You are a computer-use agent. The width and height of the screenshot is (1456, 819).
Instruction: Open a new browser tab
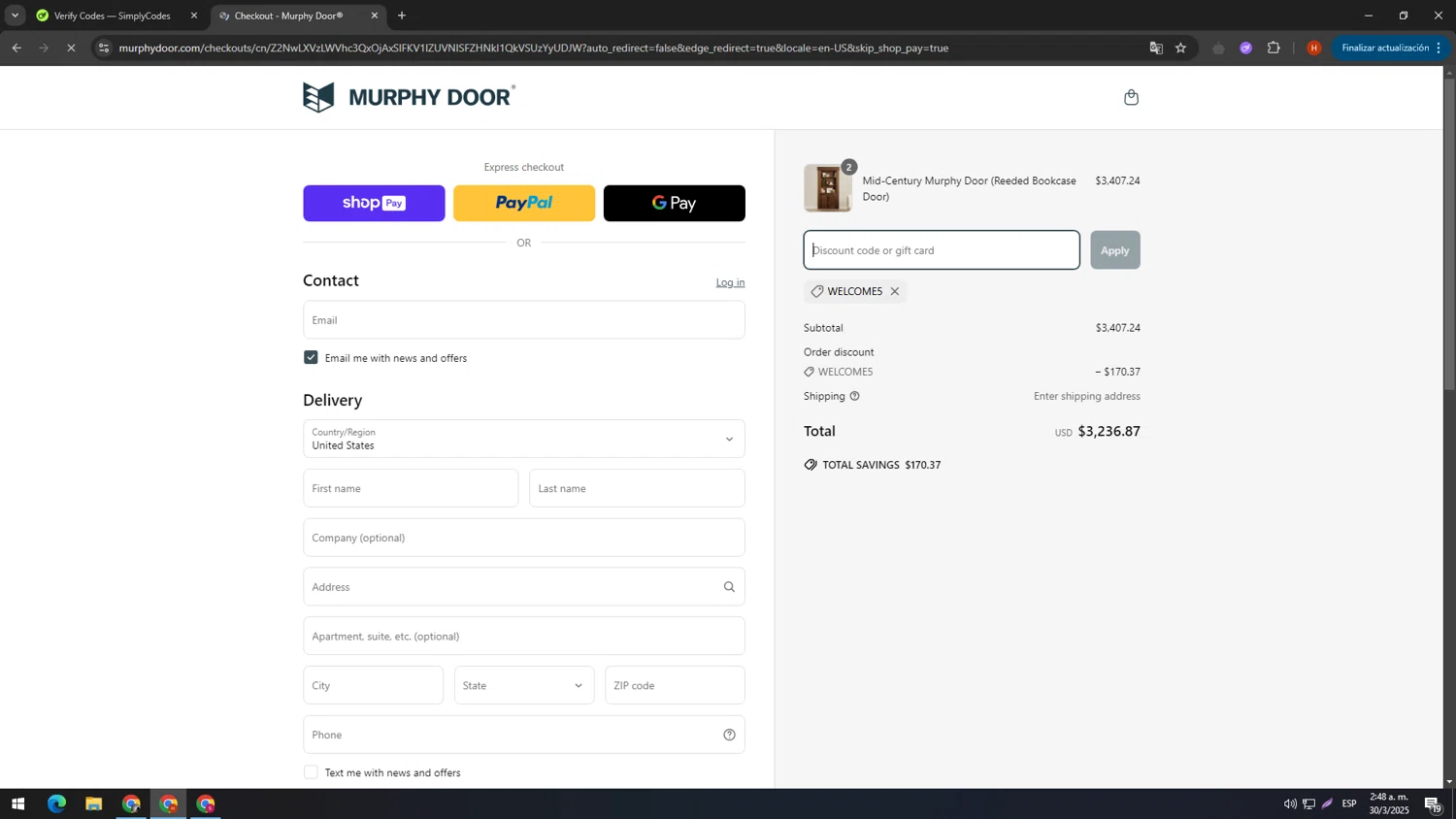(402, 16)
